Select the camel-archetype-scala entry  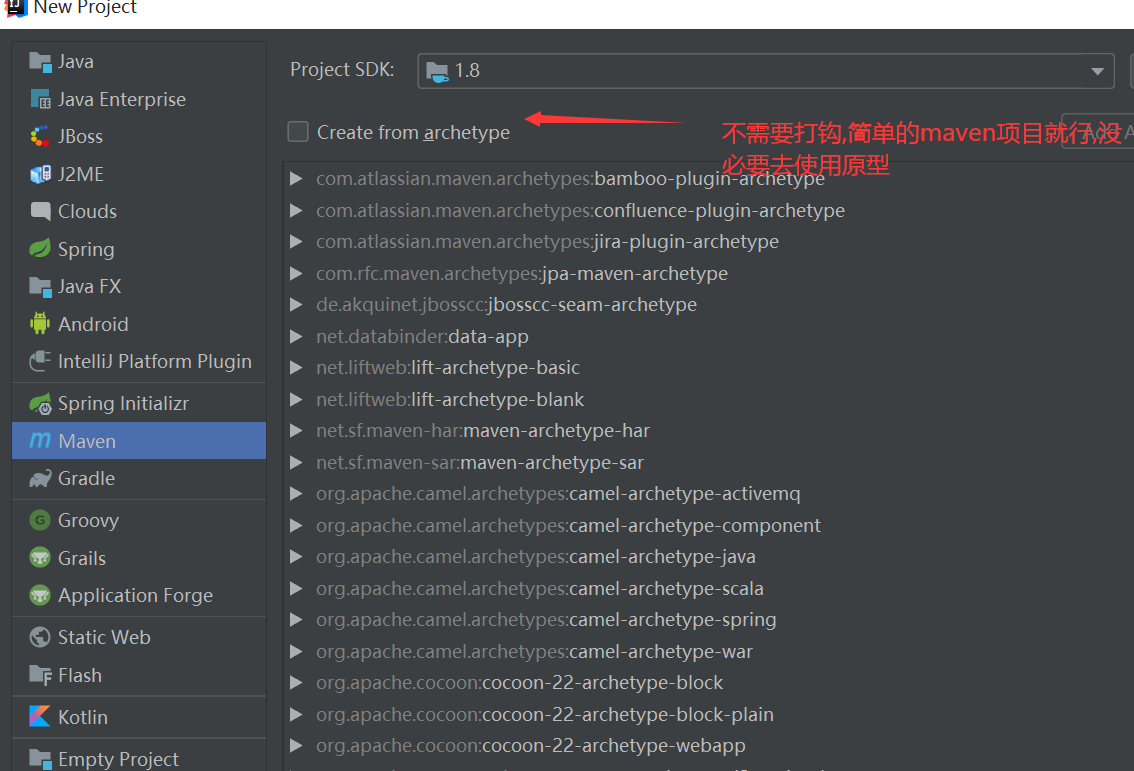540,588
